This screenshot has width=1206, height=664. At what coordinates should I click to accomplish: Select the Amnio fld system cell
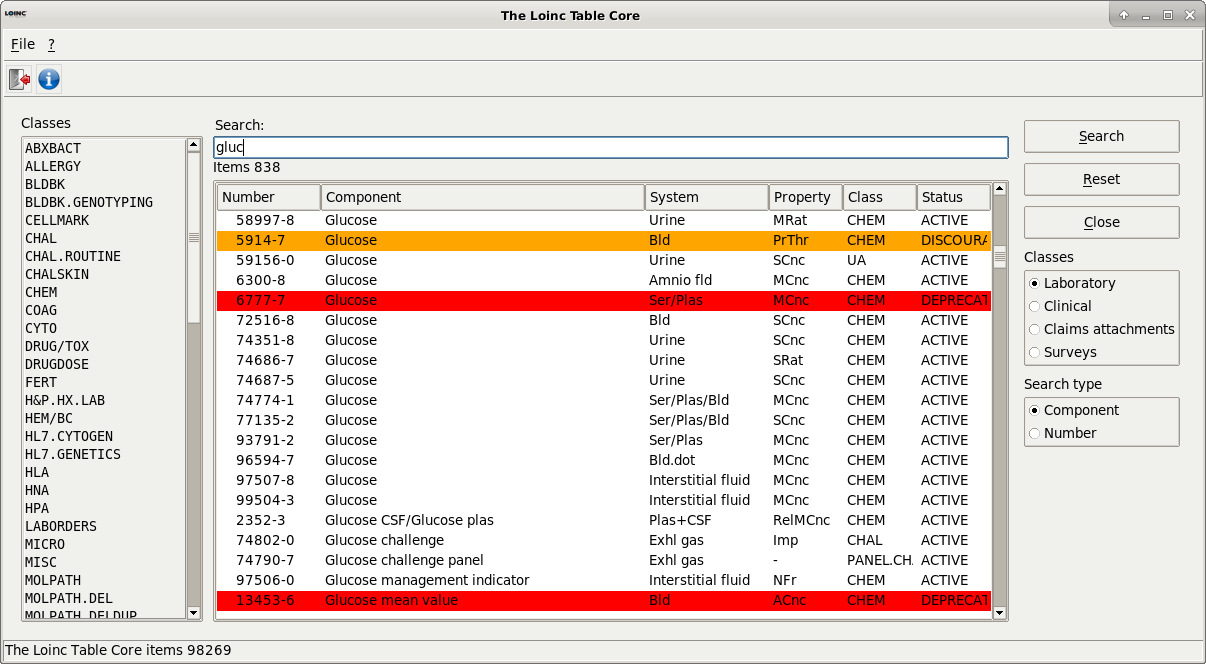pyautogui.click(x=707, y=280)
